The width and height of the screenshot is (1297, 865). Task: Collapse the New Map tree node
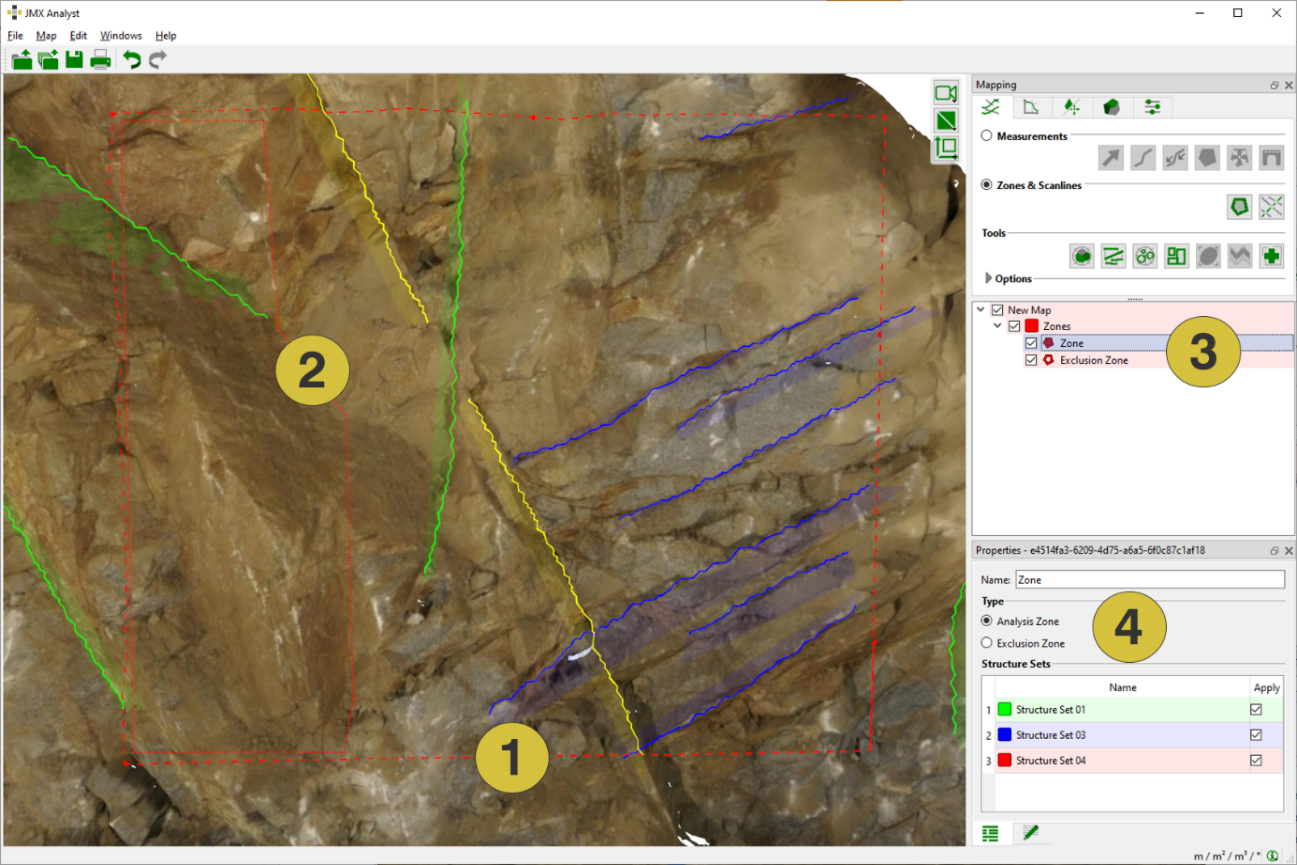(x=981, y=310)
